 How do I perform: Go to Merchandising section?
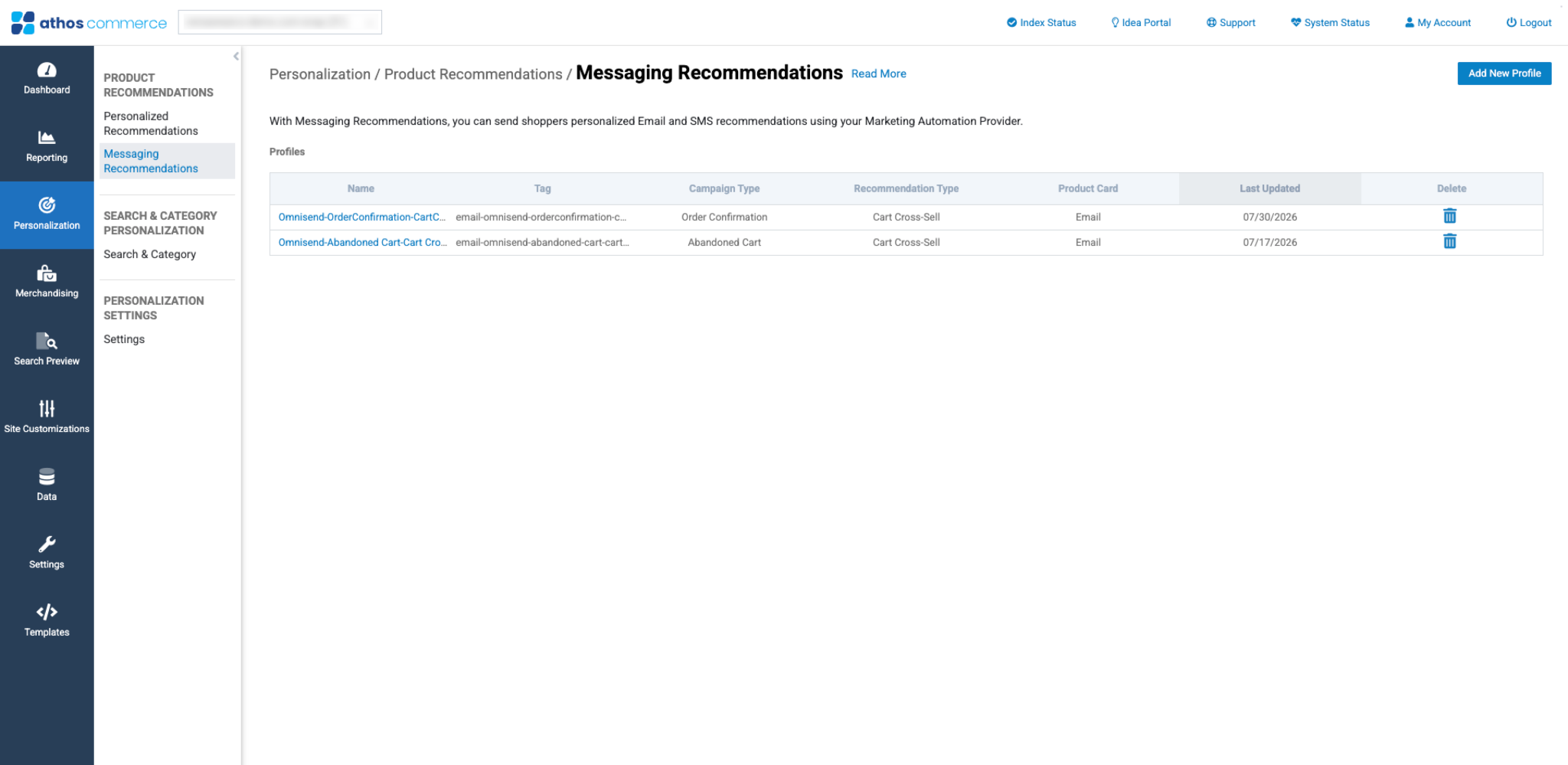point(47,283)
